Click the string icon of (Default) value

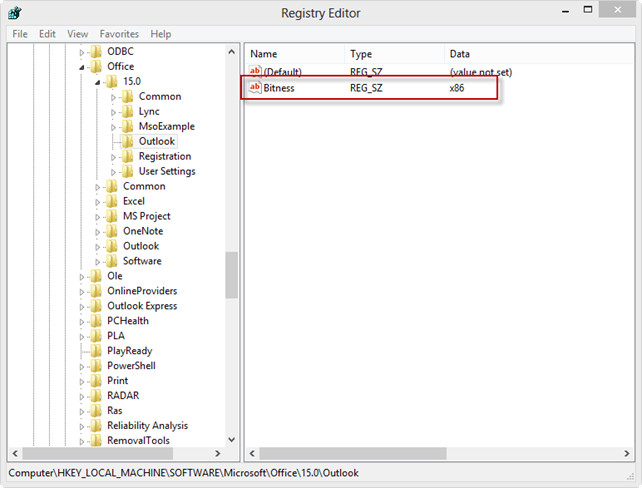(x=255, y=71)
